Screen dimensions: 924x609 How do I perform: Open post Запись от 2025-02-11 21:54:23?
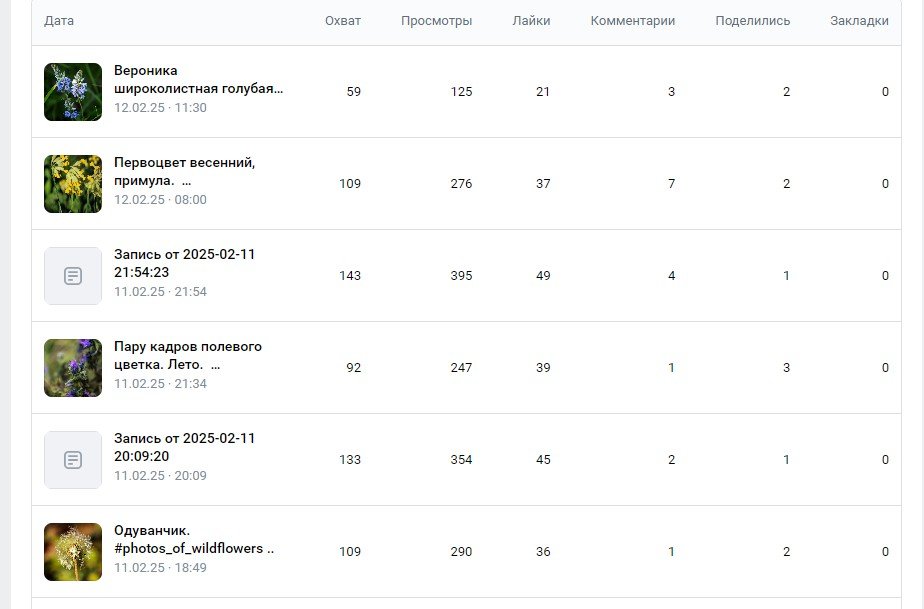tap(184, 263)
